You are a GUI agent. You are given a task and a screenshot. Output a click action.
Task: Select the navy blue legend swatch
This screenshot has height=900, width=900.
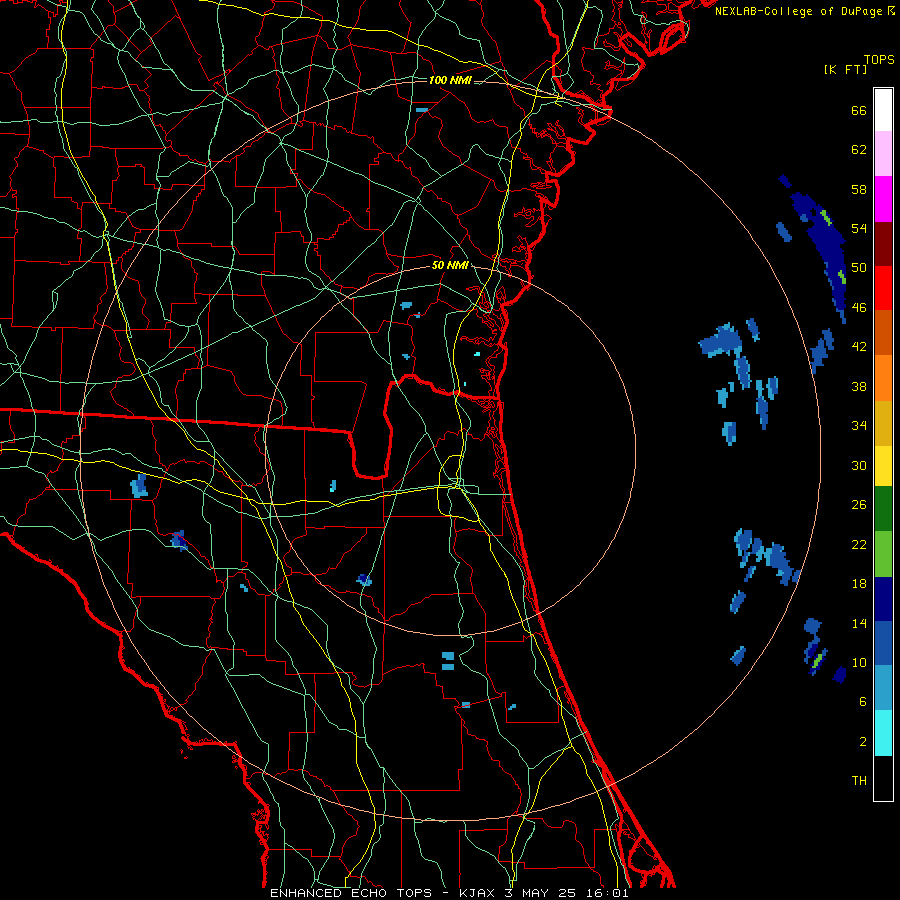coord(883,599)
